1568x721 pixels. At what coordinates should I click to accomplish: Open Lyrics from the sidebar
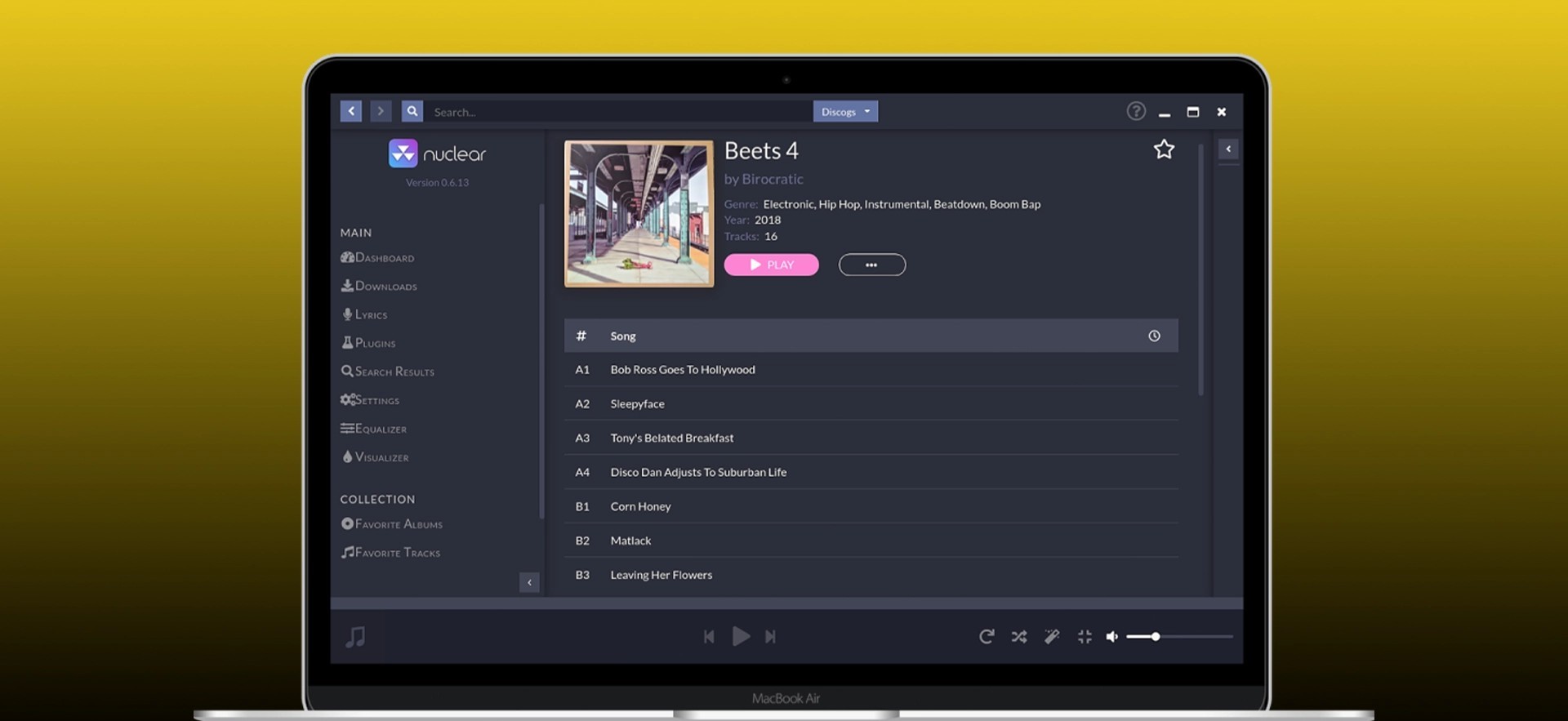point(364,315)
